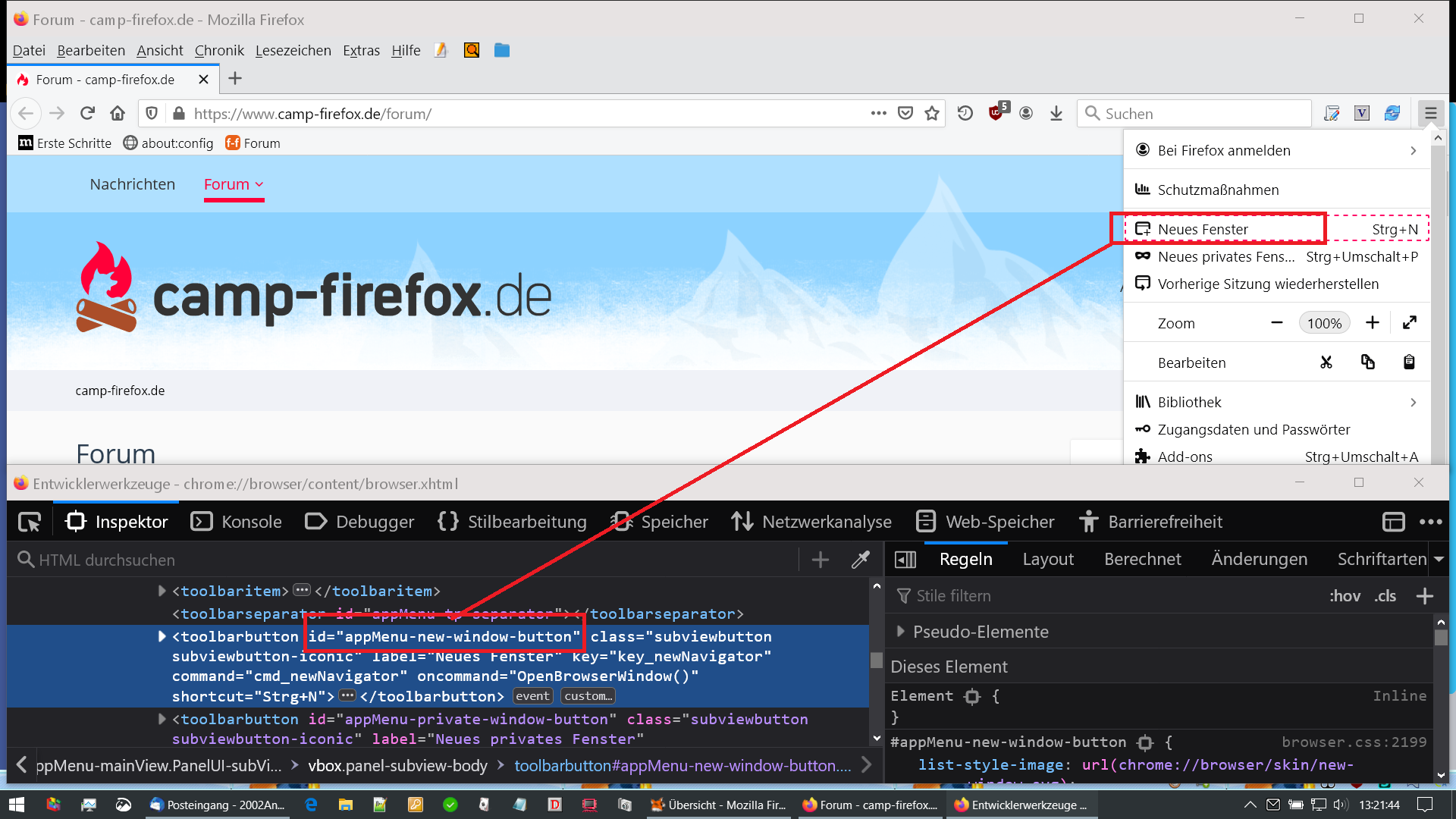
Task: Open the hamburger application menu button
Action: [1430, 113]
